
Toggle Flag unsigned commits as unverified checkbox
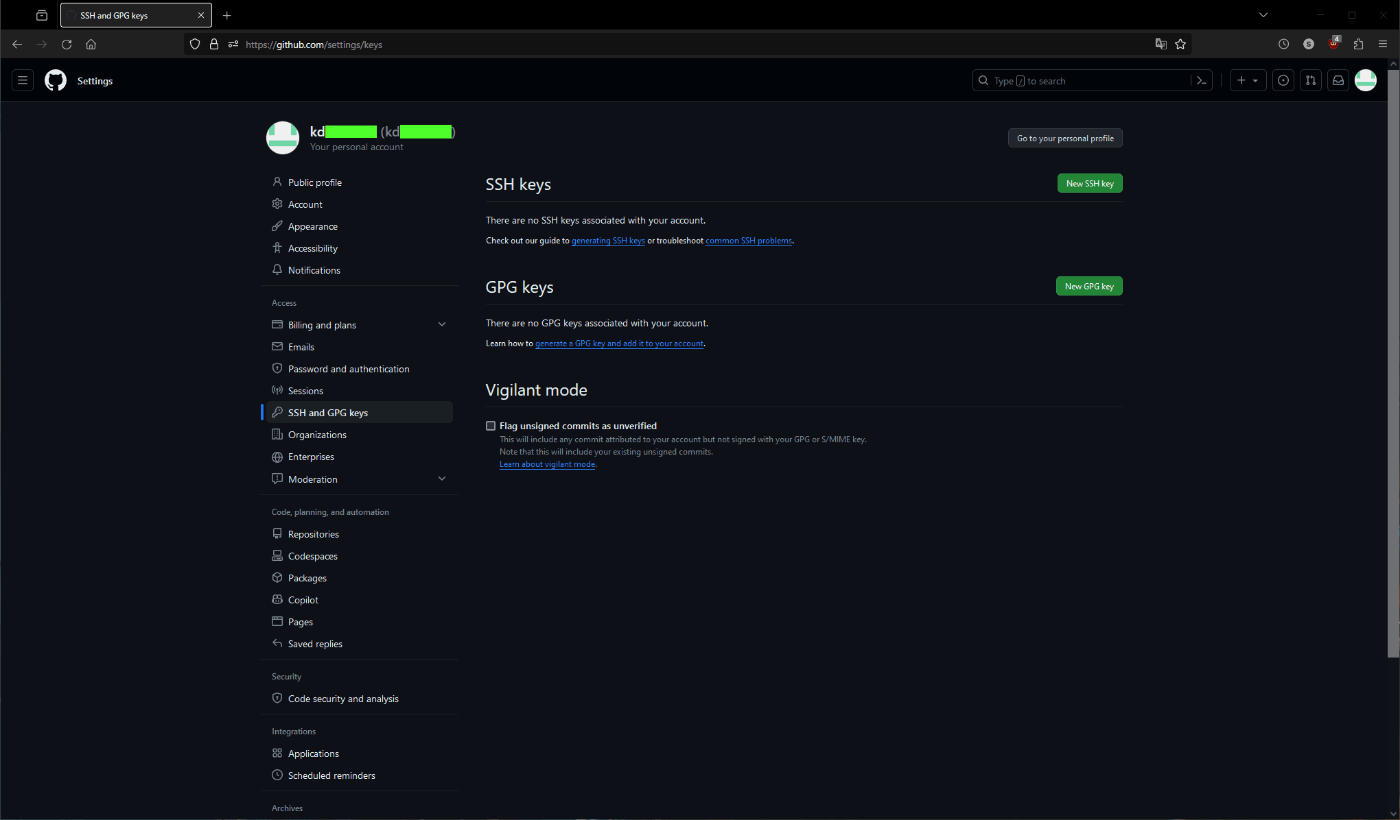[x=491, y=426]
